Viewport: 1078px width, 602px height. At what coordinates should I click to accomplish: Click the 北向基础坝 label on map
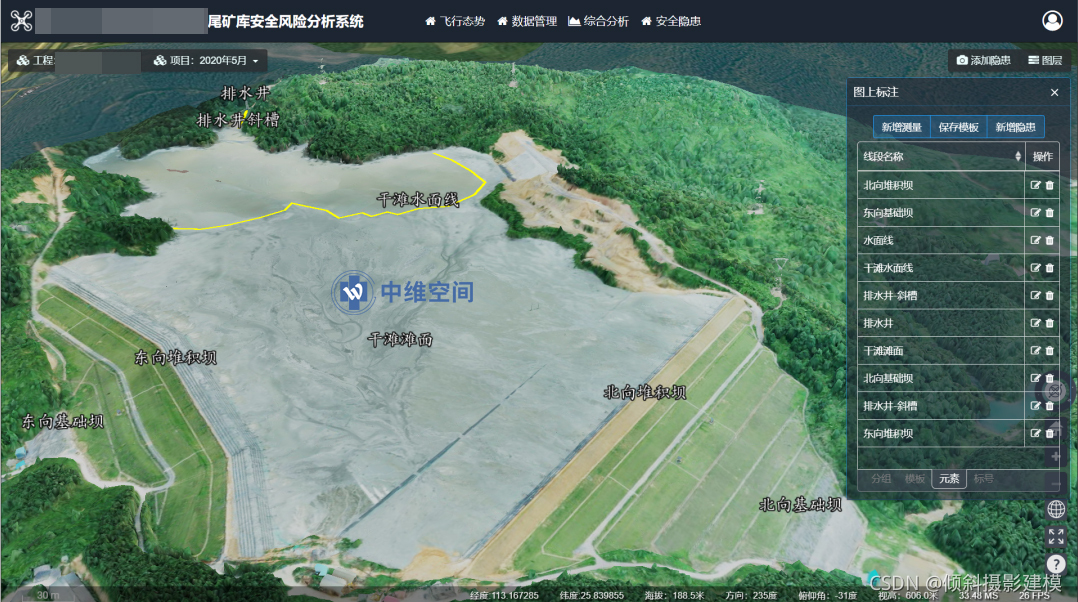800,504
